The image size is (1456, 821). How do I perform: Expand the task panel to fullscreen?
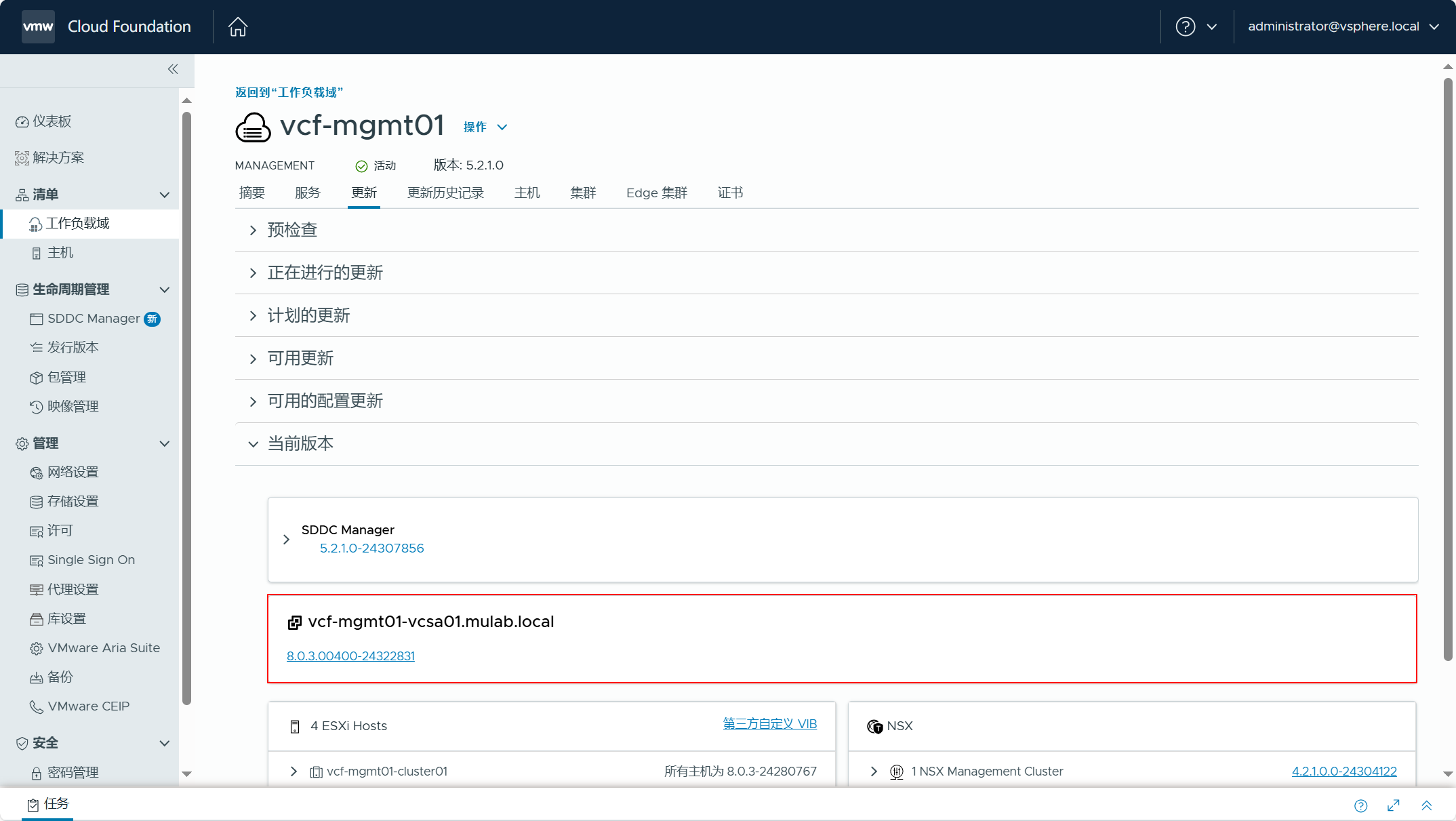tap(1394, 805)
